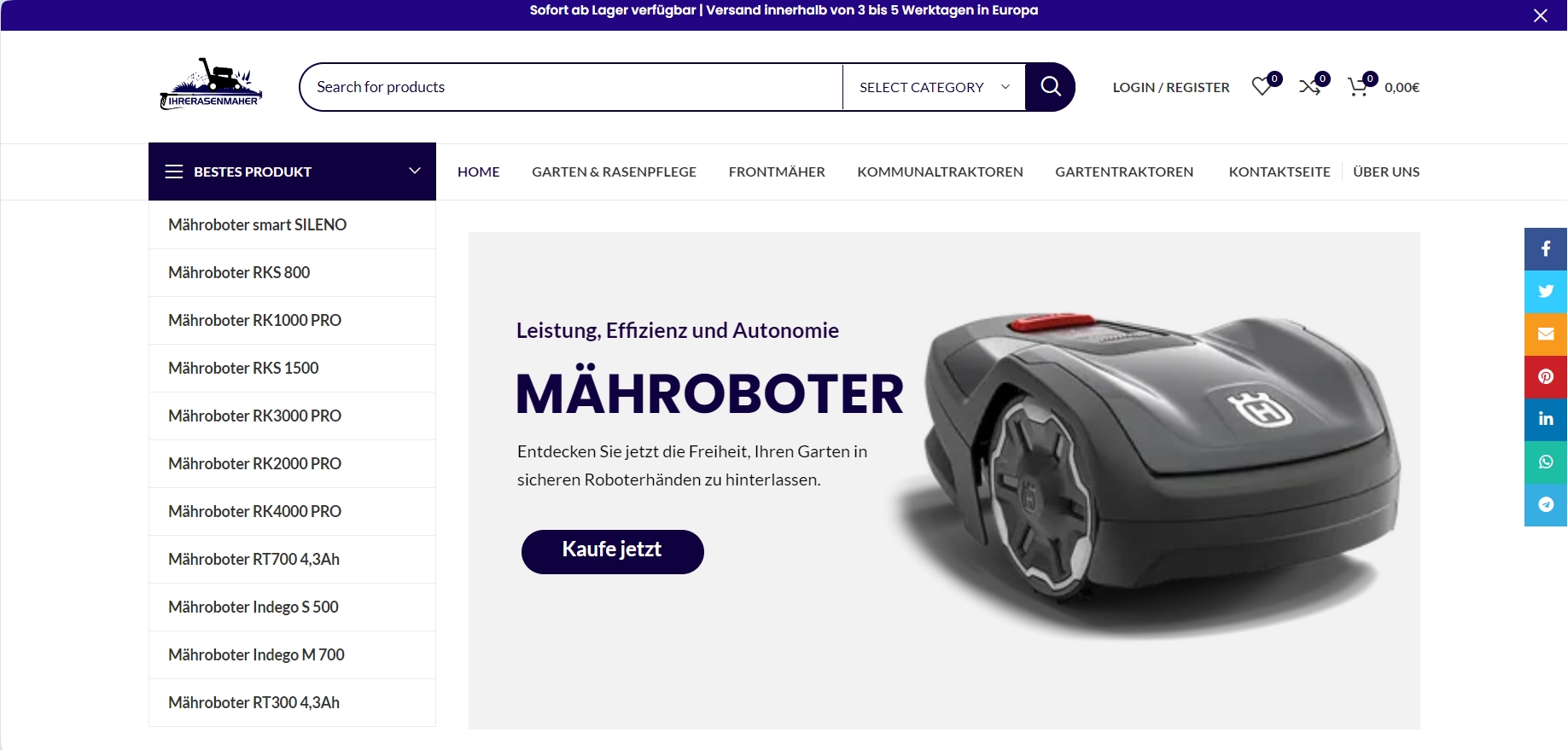Share the page on Facebook
1568x750 pixels.
1546,249
